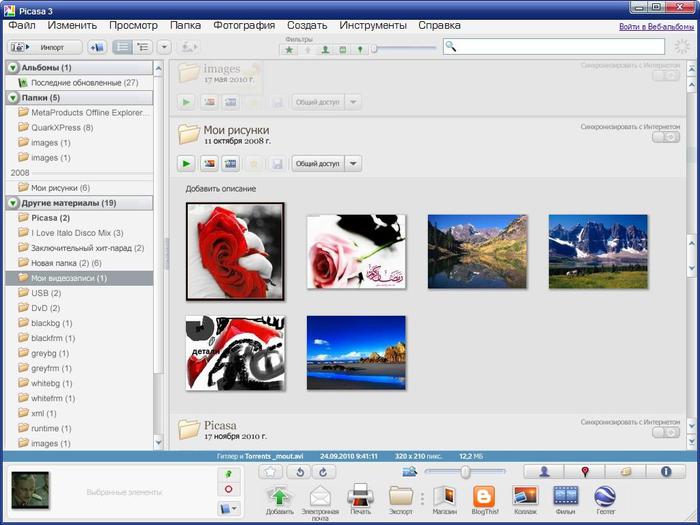This screenshot has width=700, height=525.
Task: Select the pink rose thumbnail
Action: [356, 252]
